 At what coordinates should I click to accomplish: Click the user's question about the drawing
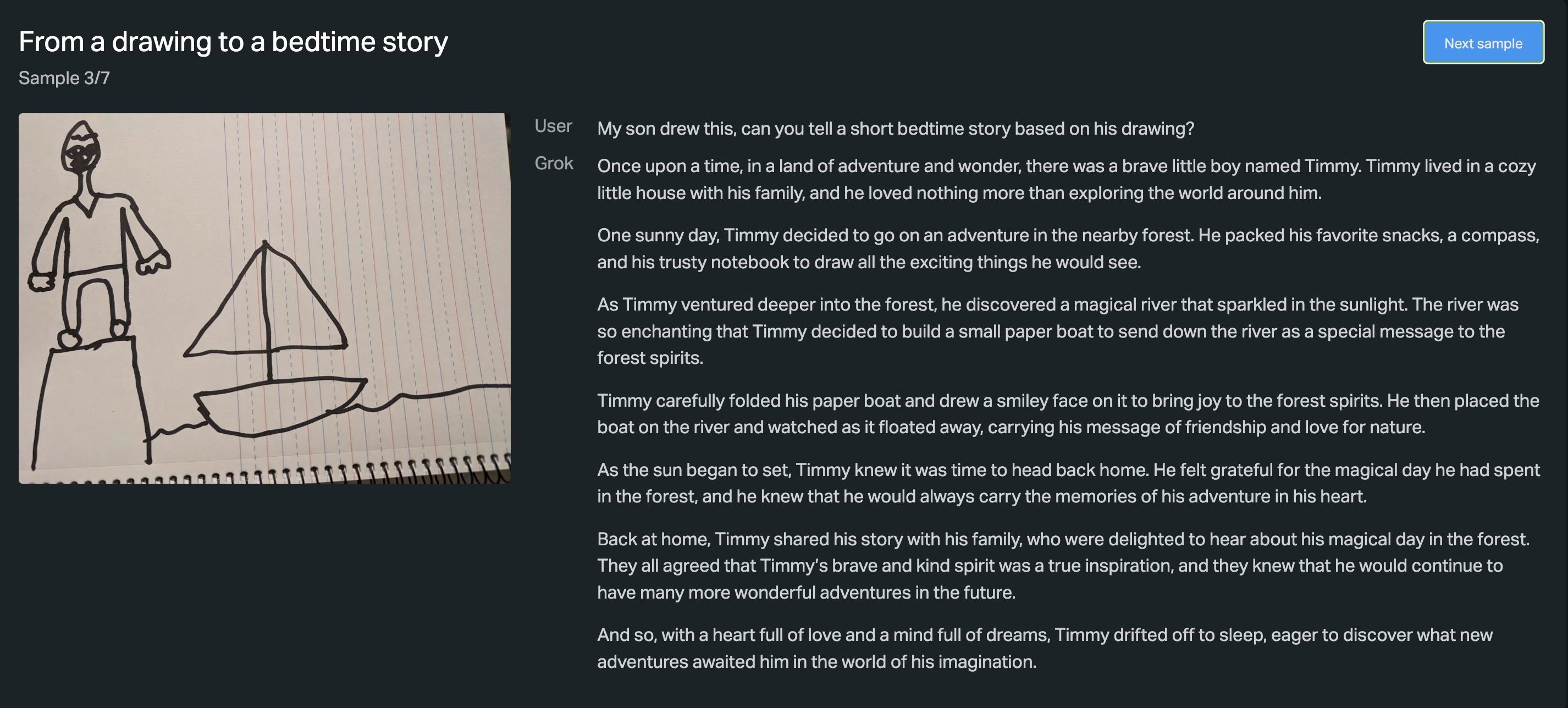[895, 129]
